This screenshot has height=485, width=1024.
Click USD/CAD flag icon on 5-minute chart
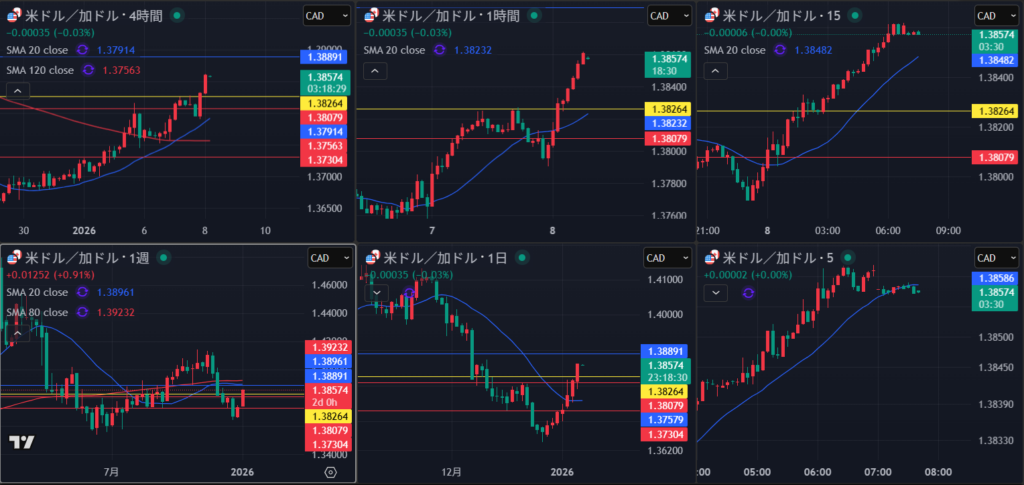(711, 258)
